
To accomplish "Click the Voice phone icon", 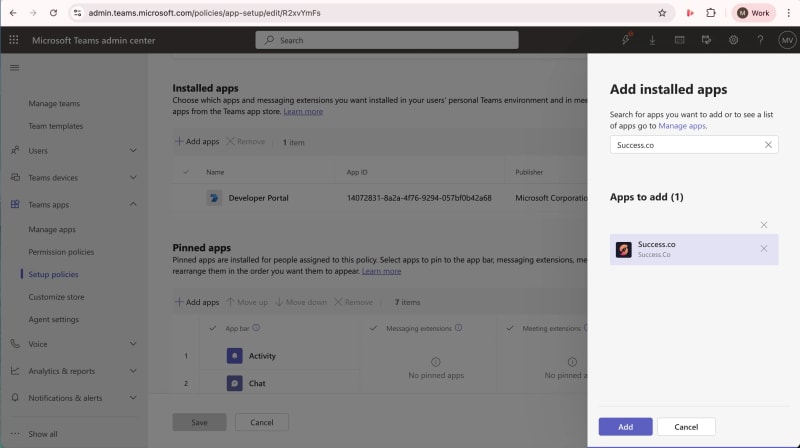I will (x=15, y=343).
